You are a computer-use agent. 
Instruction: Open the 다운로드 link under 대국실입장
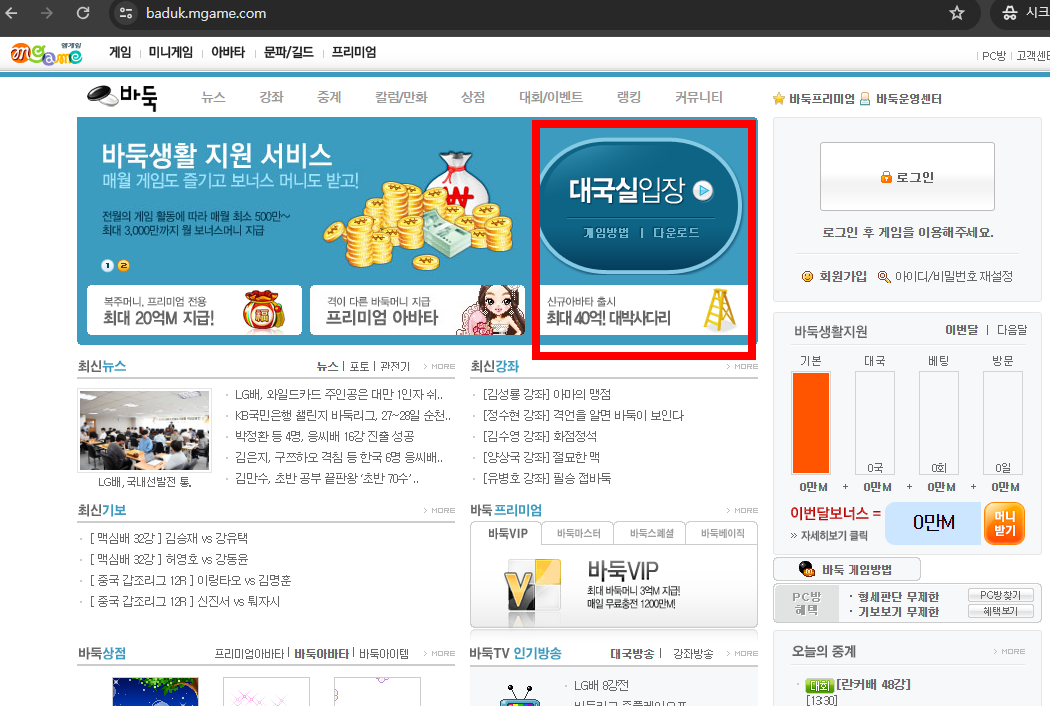[677, 232]
